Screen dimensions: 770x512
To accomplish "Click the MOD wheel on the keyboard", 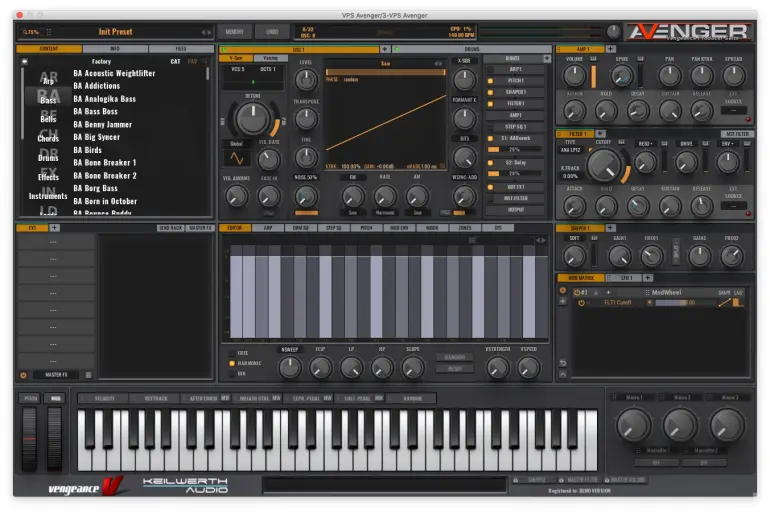I will point(55,438).
